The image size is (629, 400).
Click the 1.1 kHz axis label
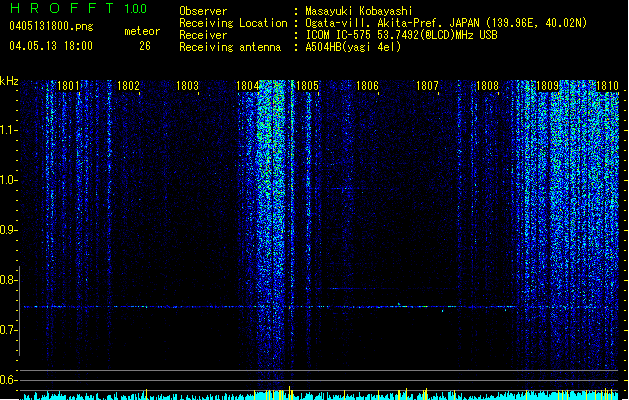[x=8, y=130]
